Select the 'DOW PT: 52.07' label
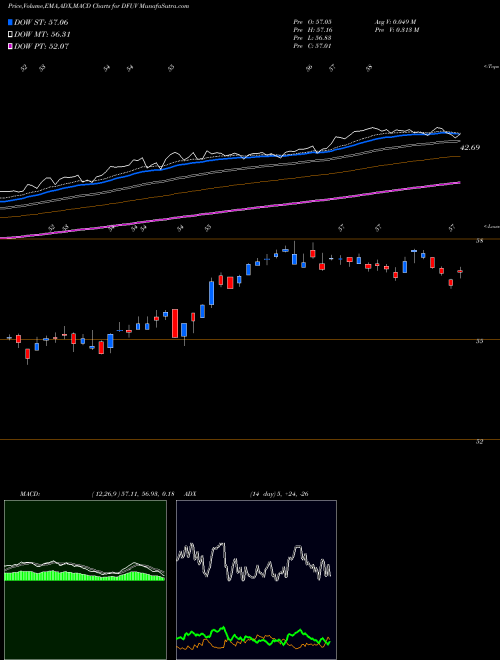This screenshot has width=500, height=660. pyautogui.click(x=41, y=46)
